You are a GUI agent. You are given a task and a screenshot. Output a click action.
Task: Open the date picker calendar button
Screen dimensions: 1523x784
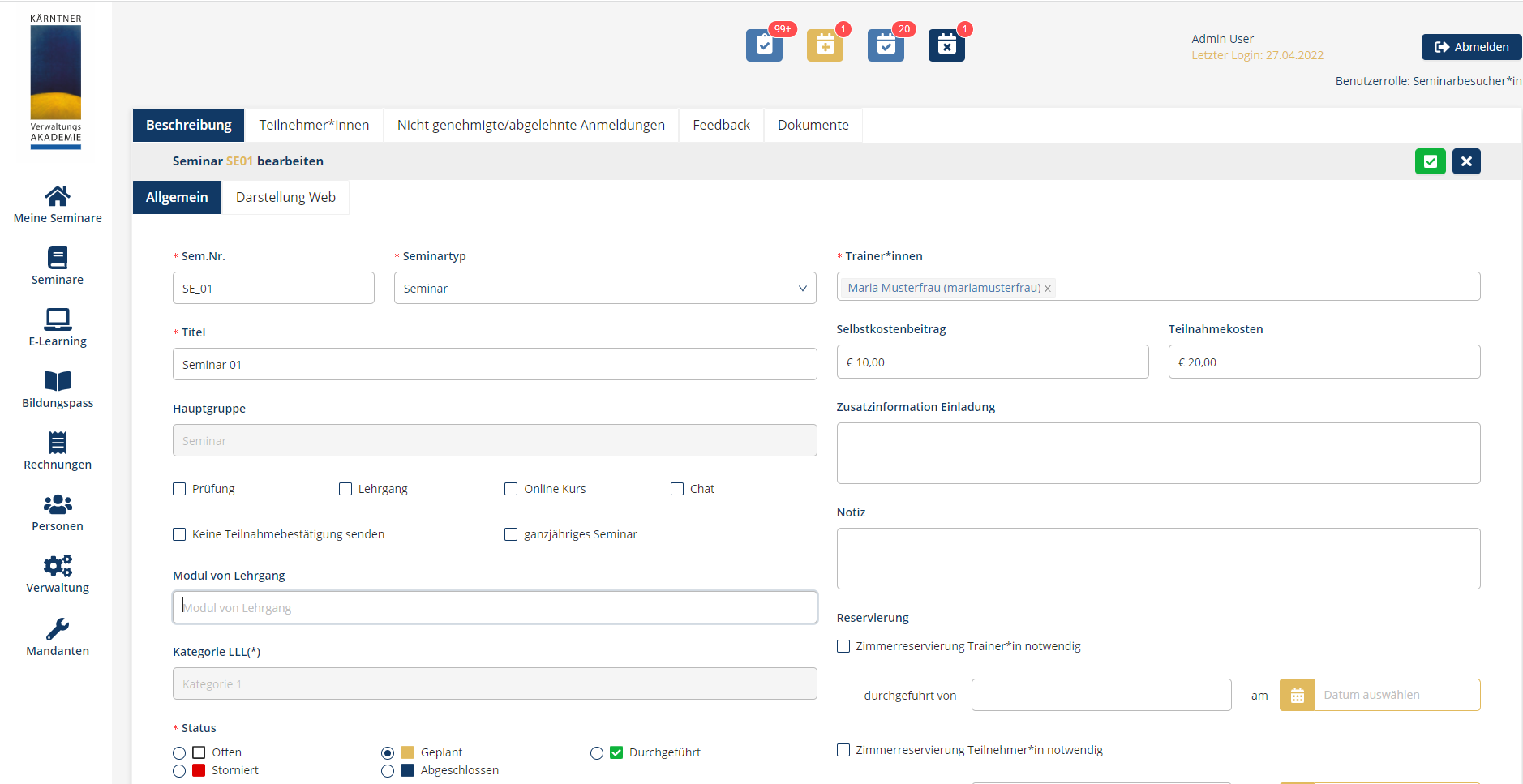pyautogui.click(x=1297, y=695)
